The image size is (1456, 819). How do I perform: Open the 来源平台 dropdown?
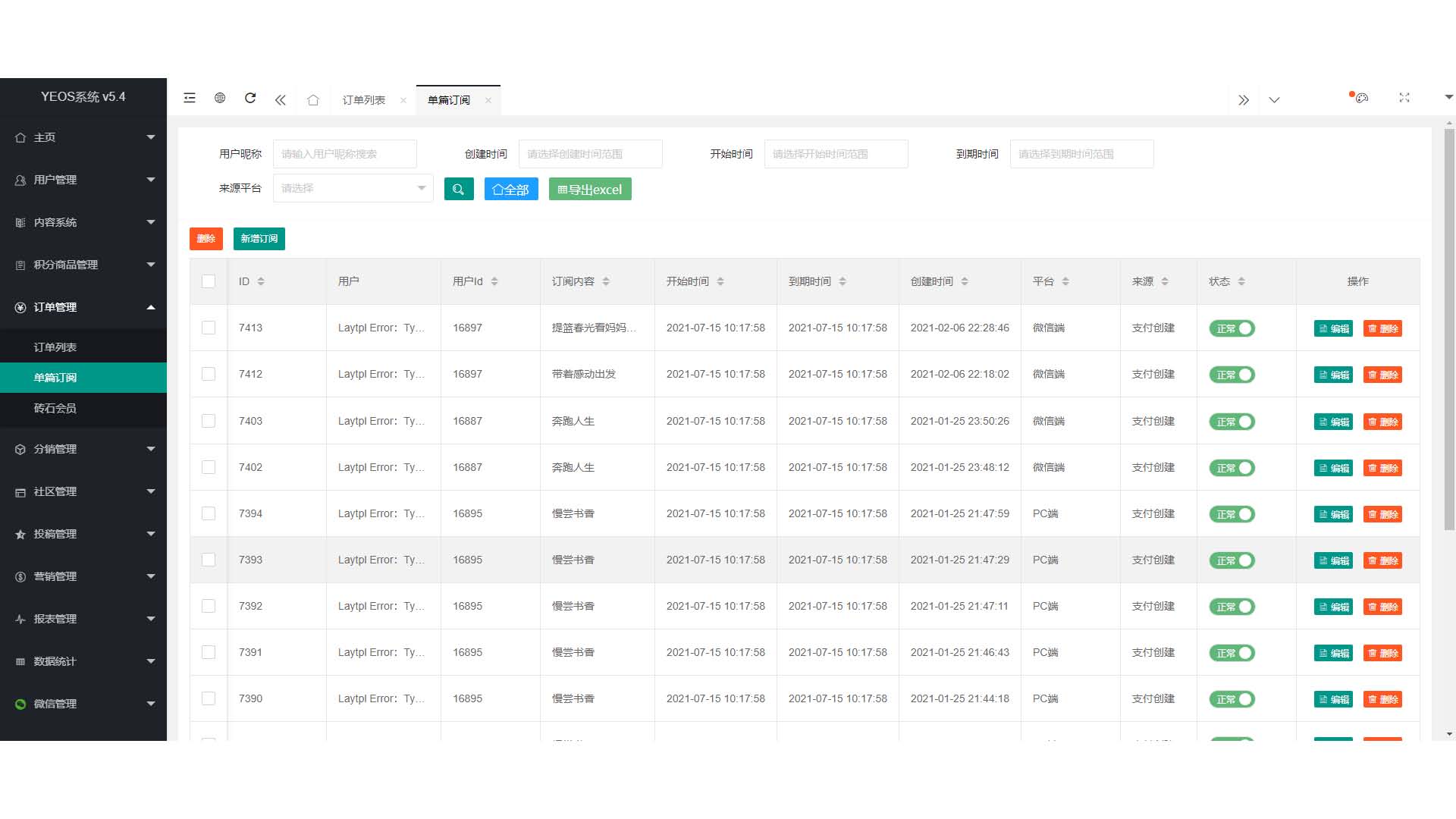(353, 188)
